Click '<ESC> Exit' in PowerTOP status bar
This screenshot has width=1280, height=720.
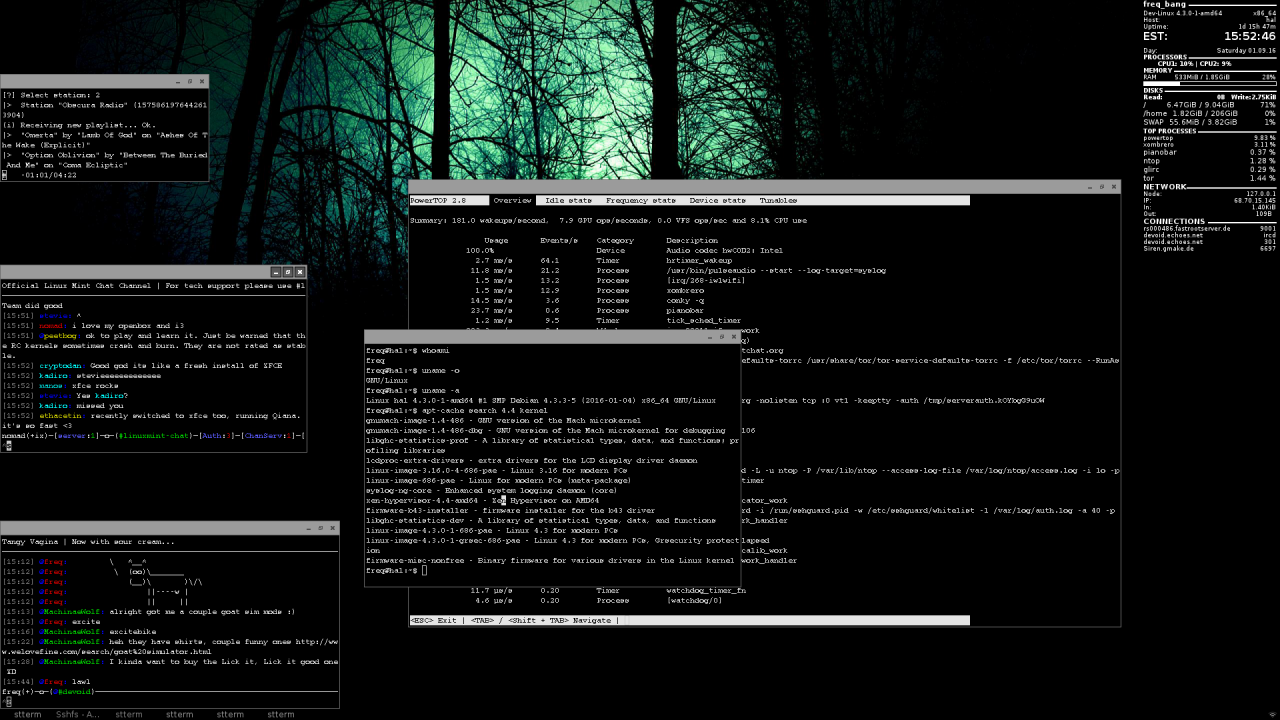pyautogui.click(x=433, y=621)
